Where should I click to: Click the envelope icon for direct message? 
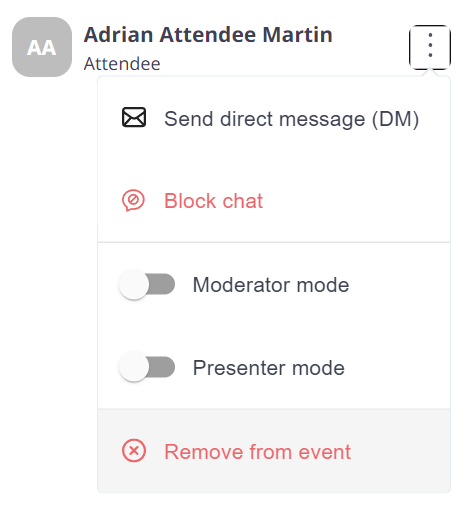pyautogui.click(x=134, y=117)
